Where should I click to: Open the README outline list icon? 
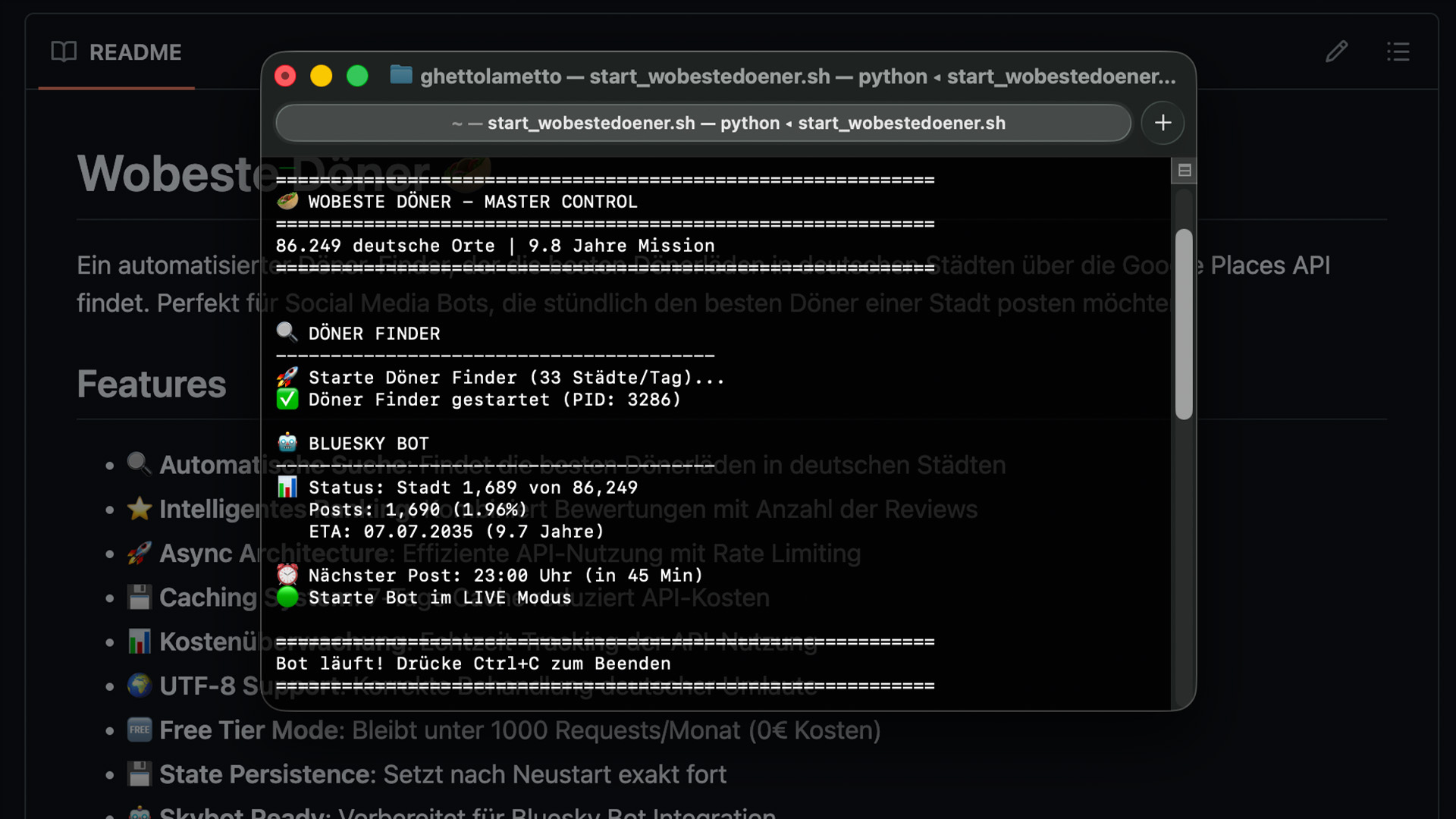[x=1398, y=52]
